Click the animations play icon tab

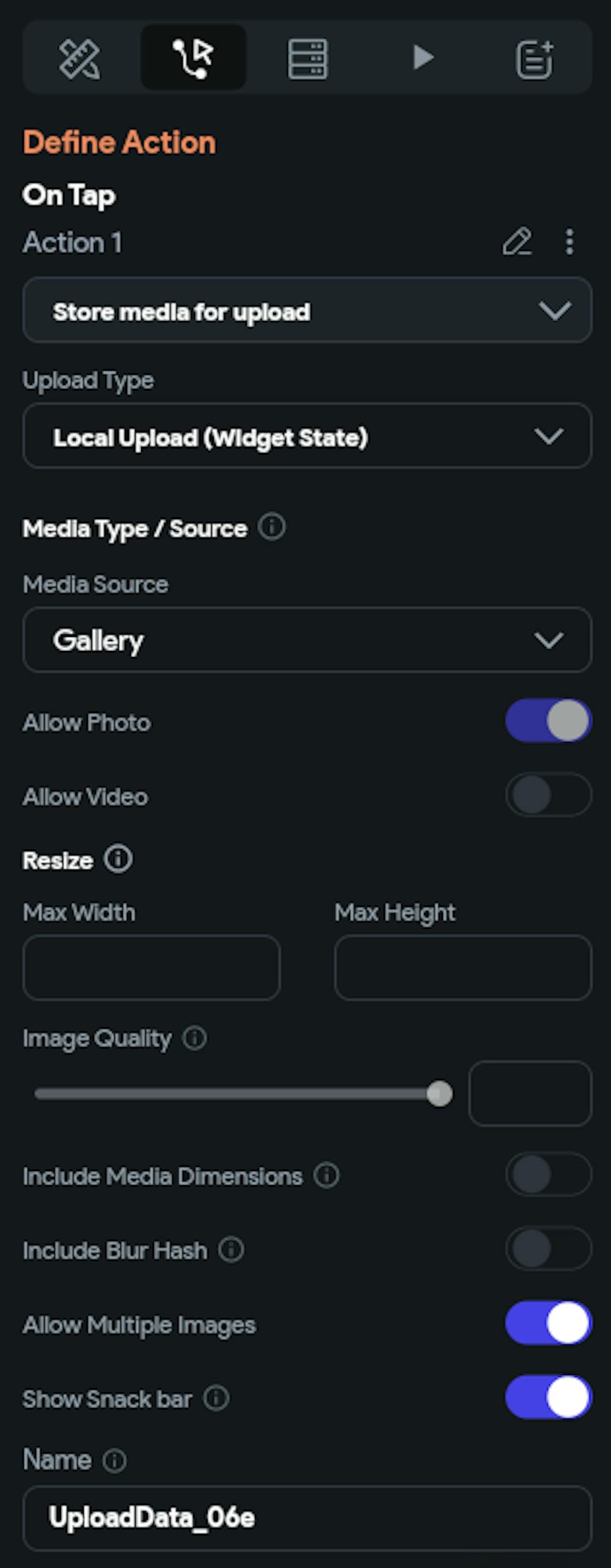[x=422, y=58]
